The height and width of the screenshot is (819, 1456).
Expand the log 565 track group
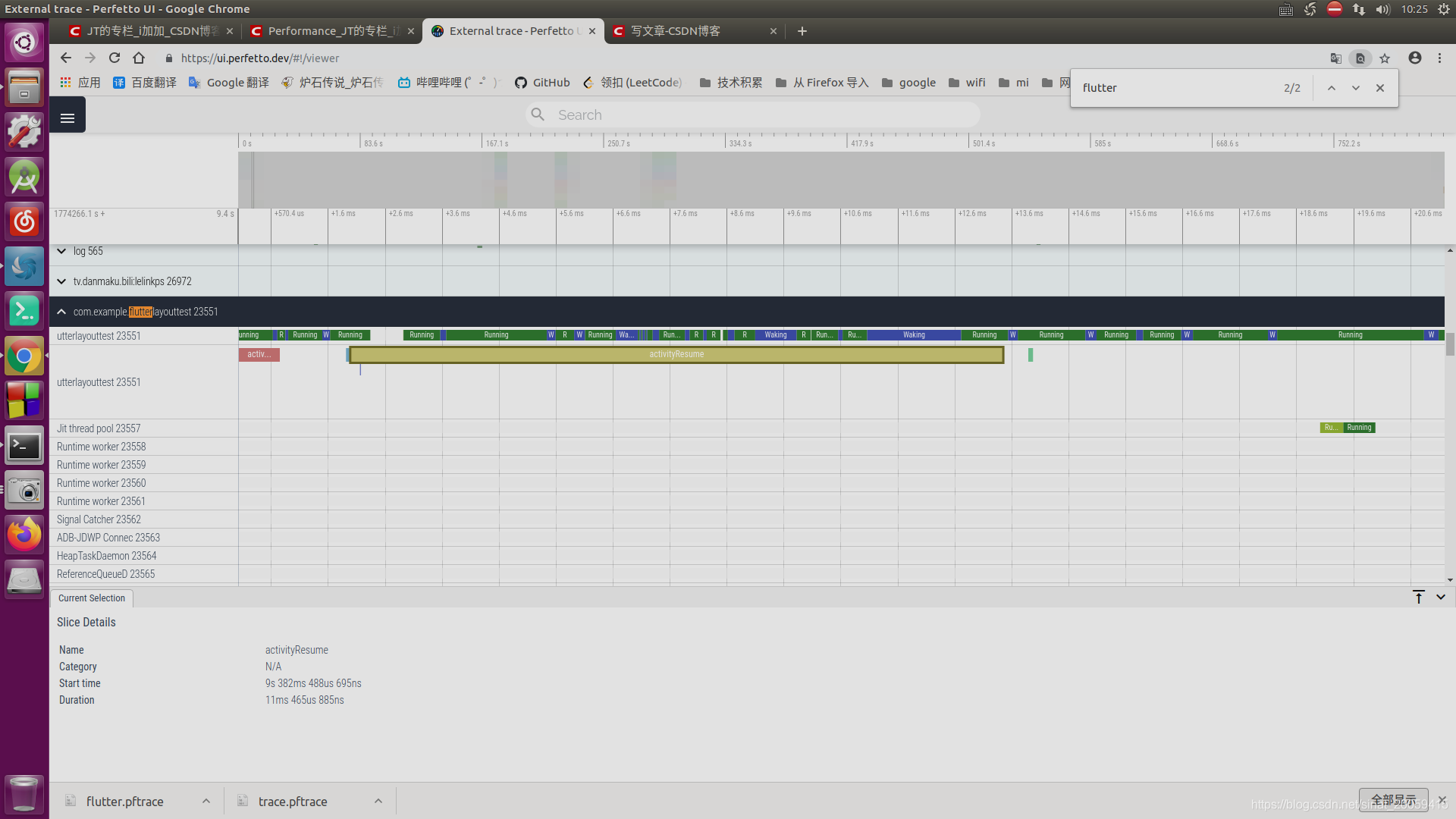61,251
